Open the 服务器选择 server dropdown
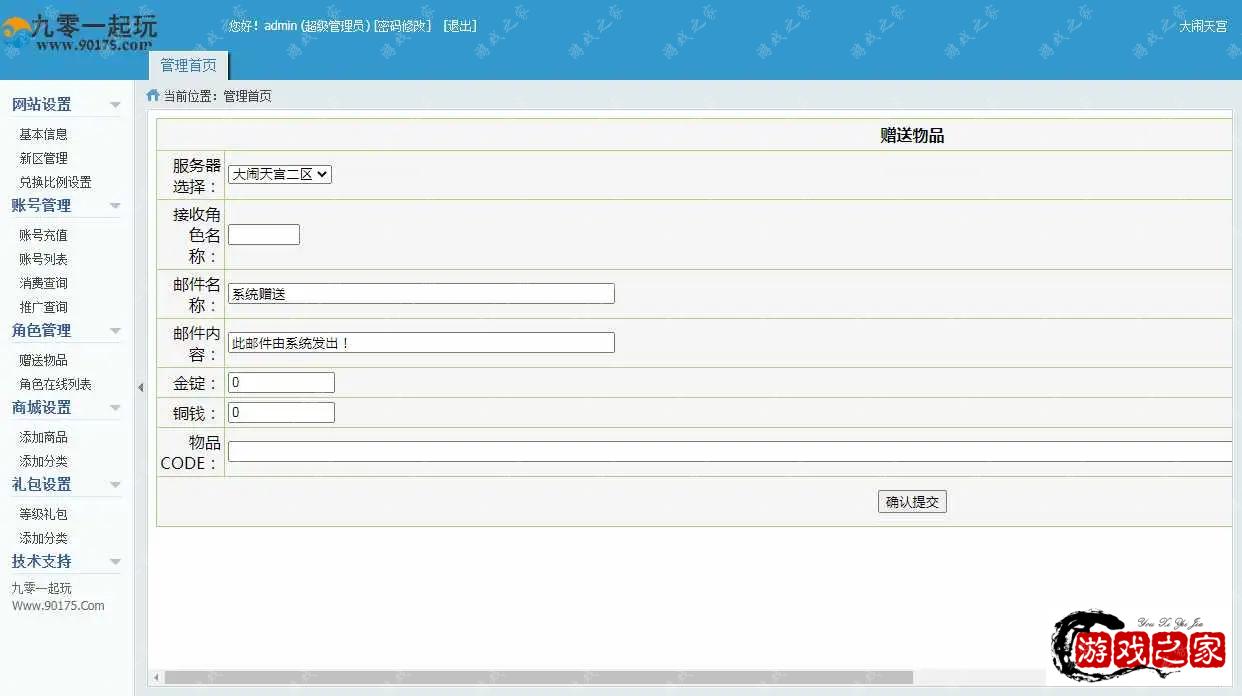This screenshot has height=696, width=1242. pos(279,173)
